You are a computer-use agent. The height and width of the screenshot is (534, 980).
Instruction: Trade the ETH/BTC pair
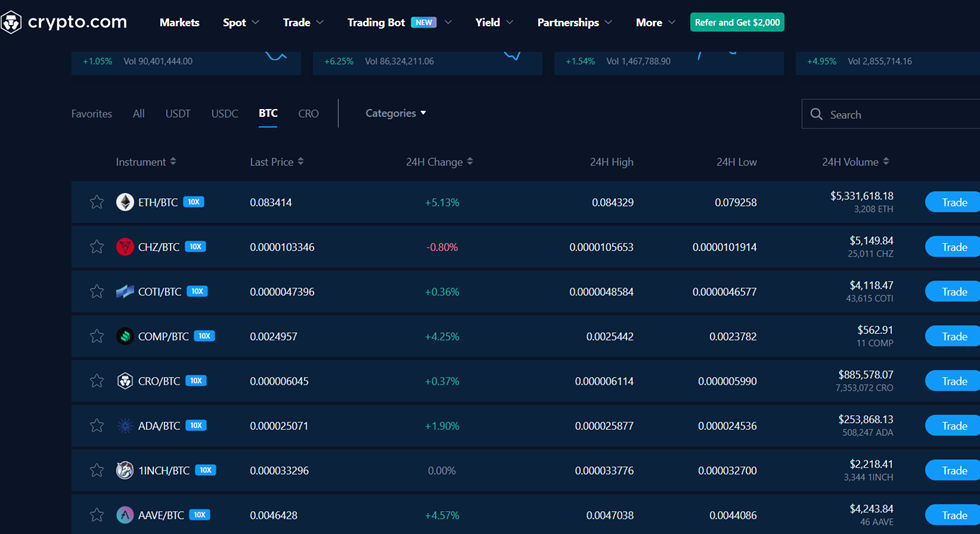952,202
